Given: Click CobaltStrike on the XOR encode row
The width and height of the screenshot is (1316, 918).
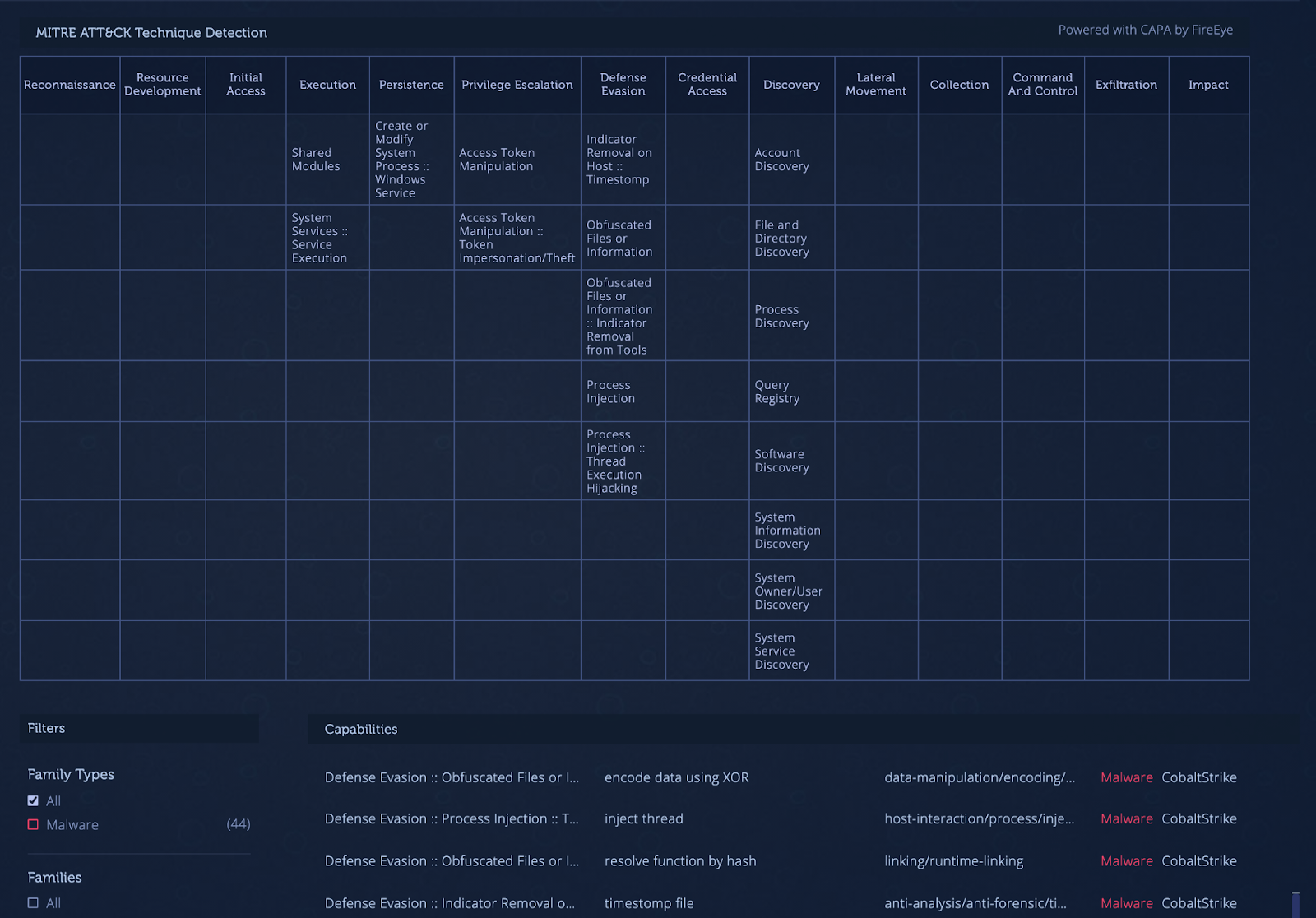Looking at the screenshot, I should coord(1198,777).
